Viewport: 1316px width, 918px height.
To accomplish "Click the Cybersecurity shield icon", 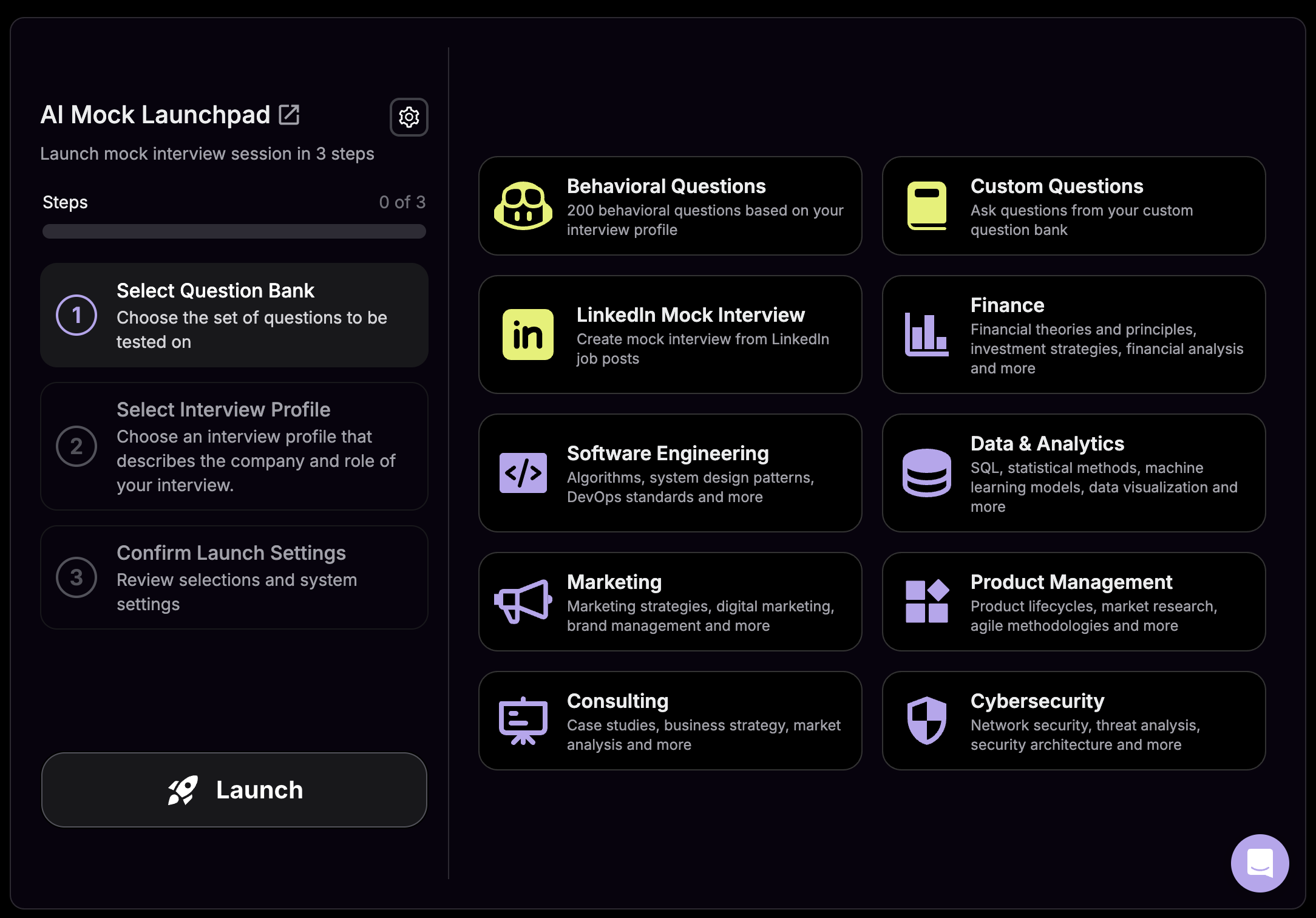I will (x=926, y=720).
